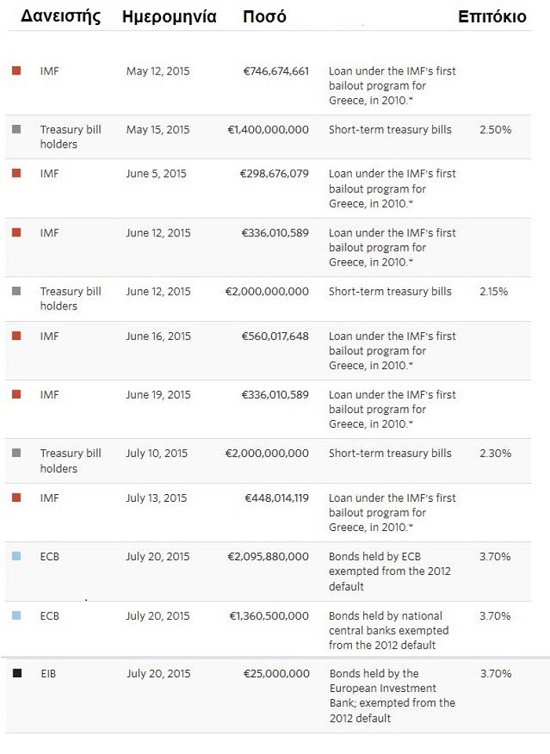Click the Δανειστής column header
Image resolution: width=550 pixels, height=754 pixels.
61,17
